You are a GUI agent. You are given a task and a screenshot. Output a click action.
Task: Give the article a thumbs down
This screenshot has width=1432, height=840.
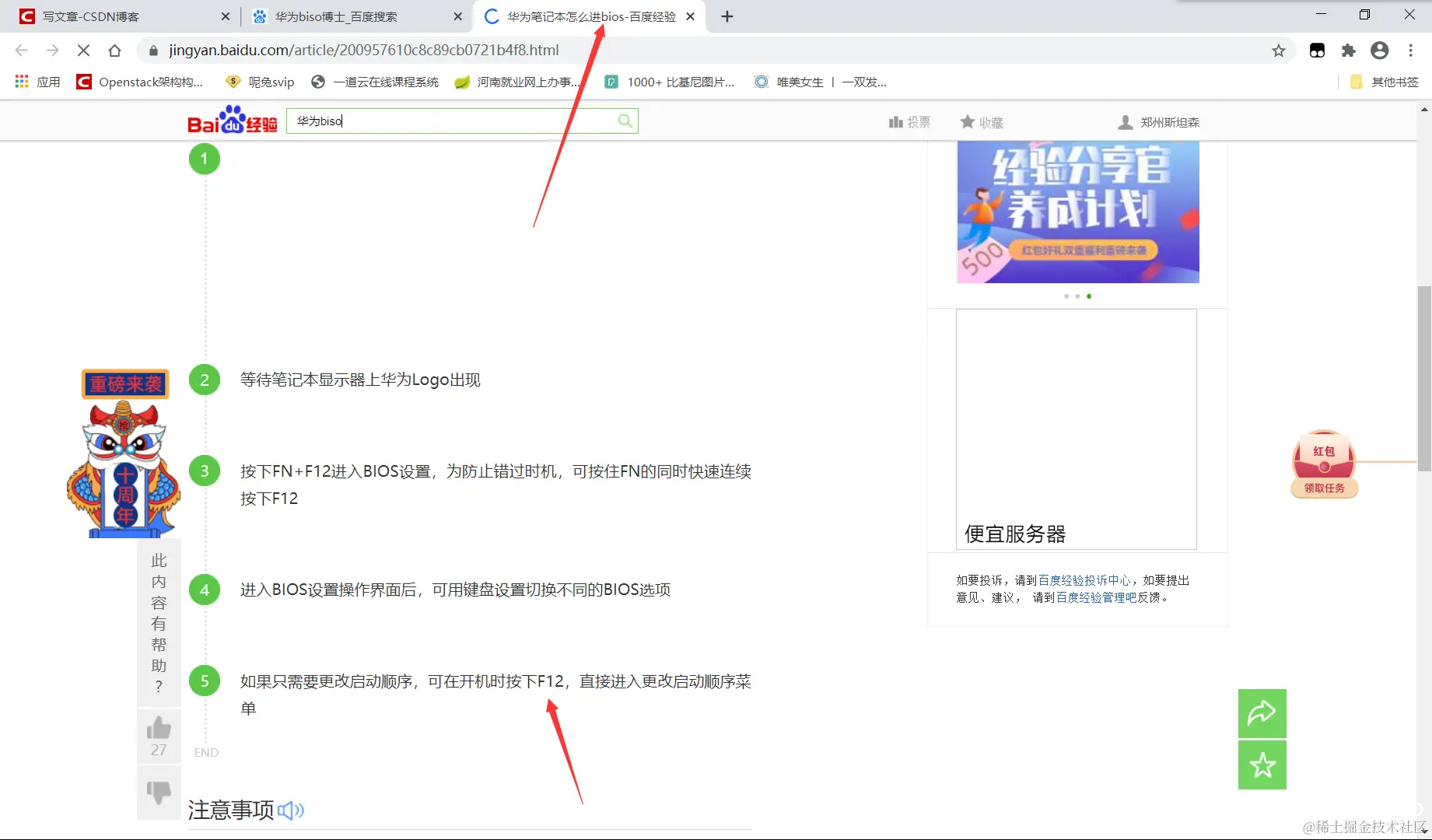coord(158,793)
